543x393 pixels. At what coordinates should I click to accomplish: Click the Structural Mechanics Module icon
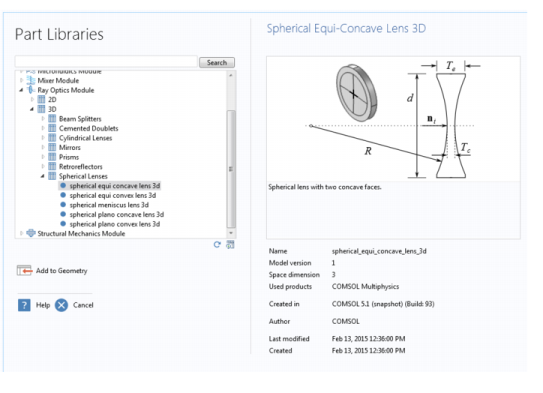pos(31,233)
